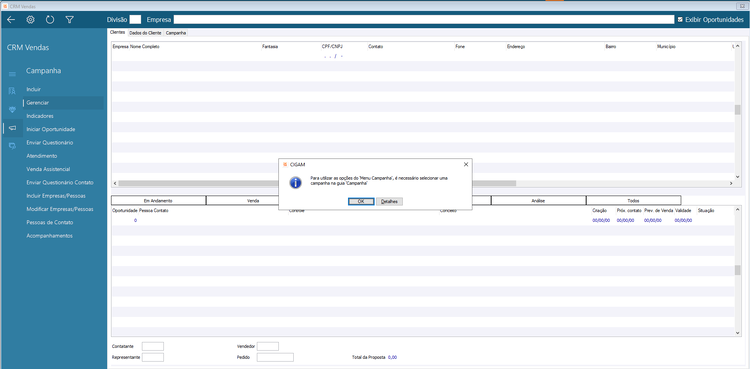Click the Em Andamento filter button
Viewport: 750px width, 369px height.
click(158, 201)
